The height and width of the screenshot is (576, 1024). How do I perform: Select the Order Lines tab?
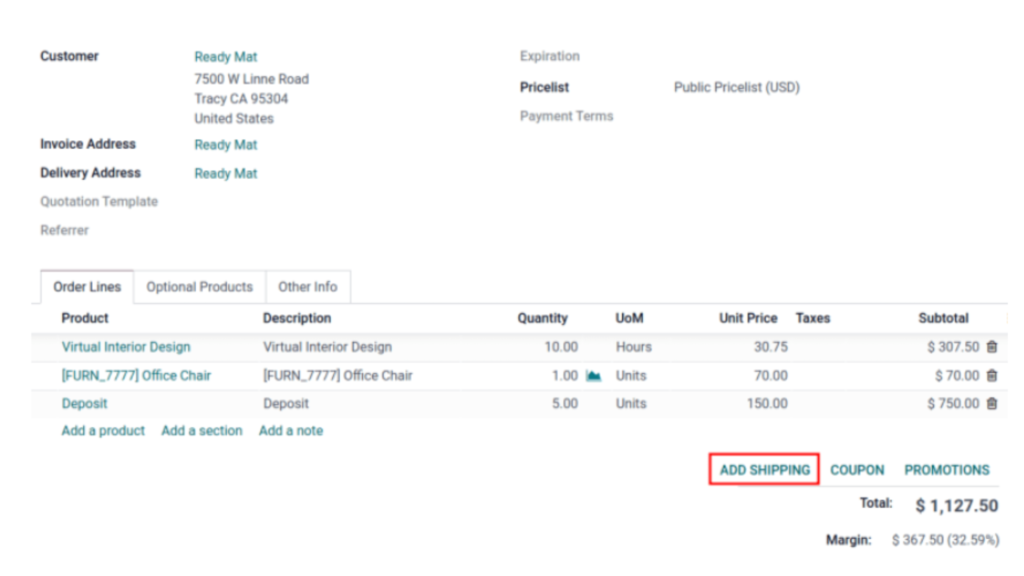[x=87, y=287]
